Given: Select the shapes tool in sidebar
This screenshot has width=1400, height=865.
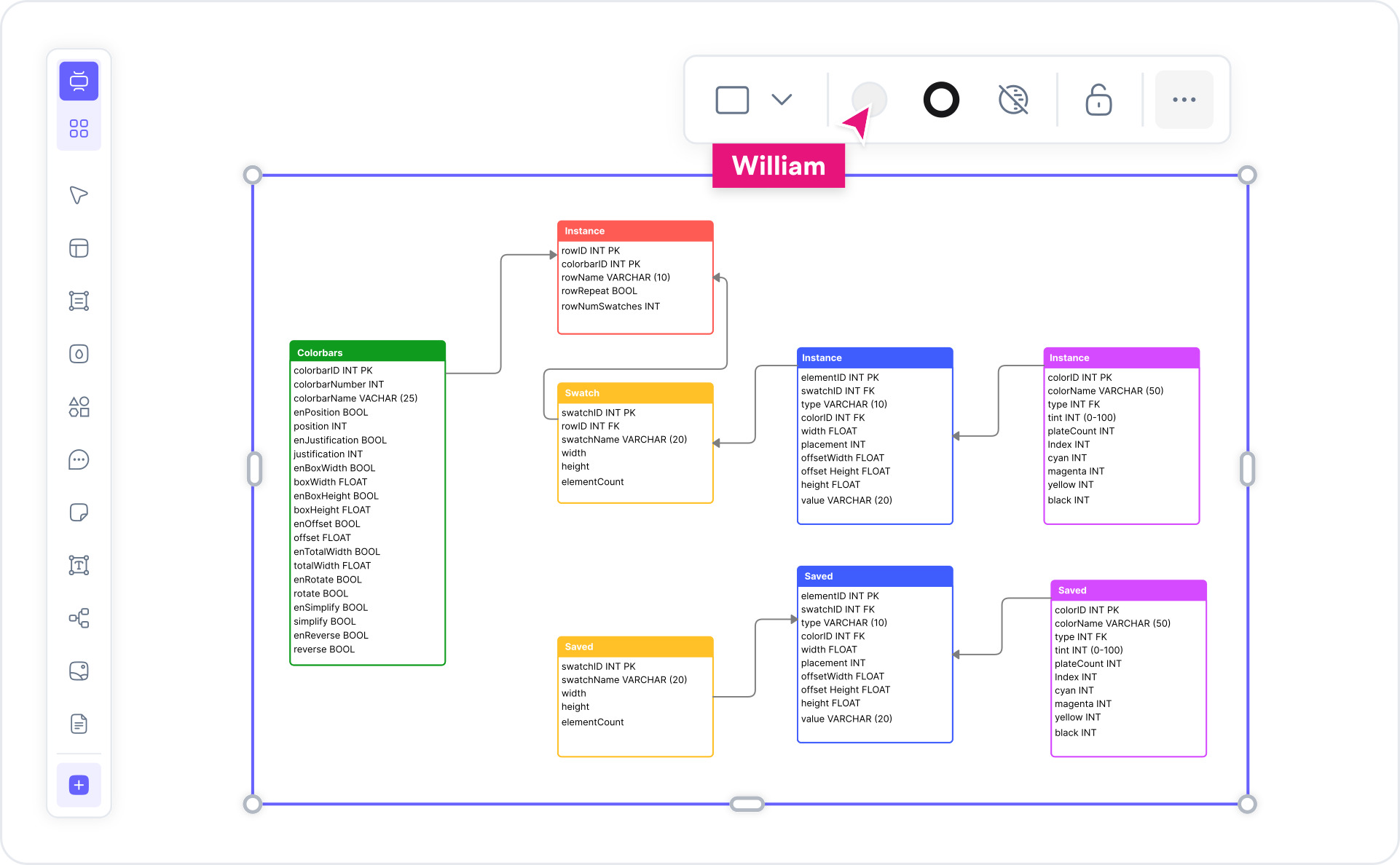Looking at the screenshot, I should 79,407.
